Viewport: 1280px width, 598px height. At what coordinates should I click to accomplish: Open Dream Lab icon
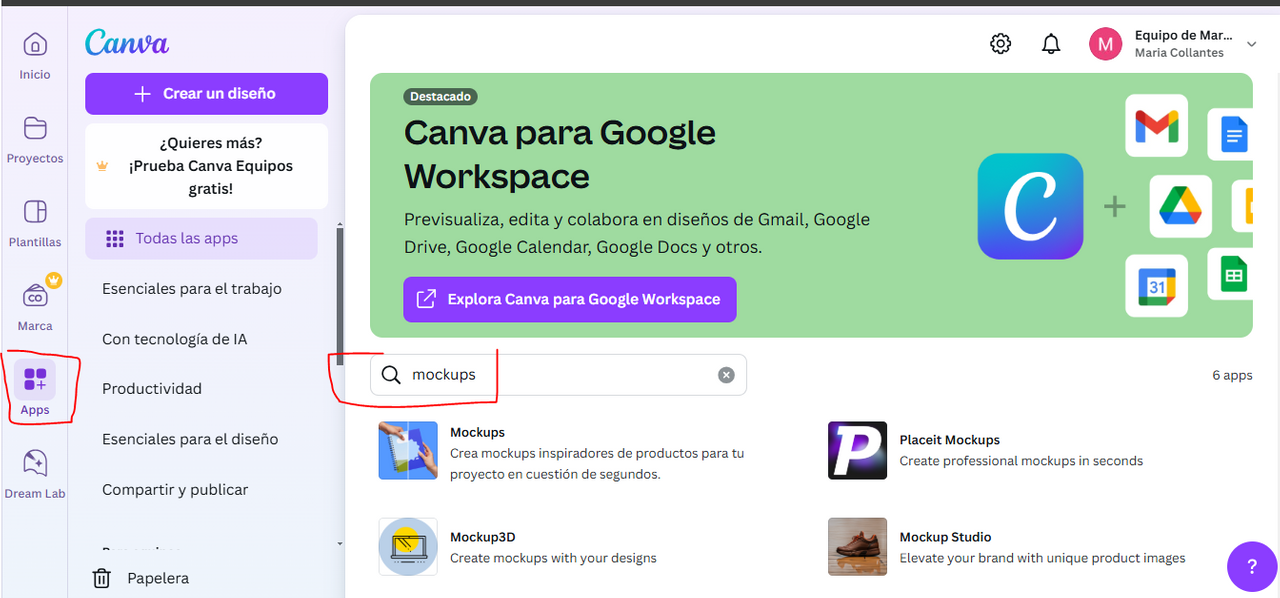pyautogui.click(x=35, y=463)
